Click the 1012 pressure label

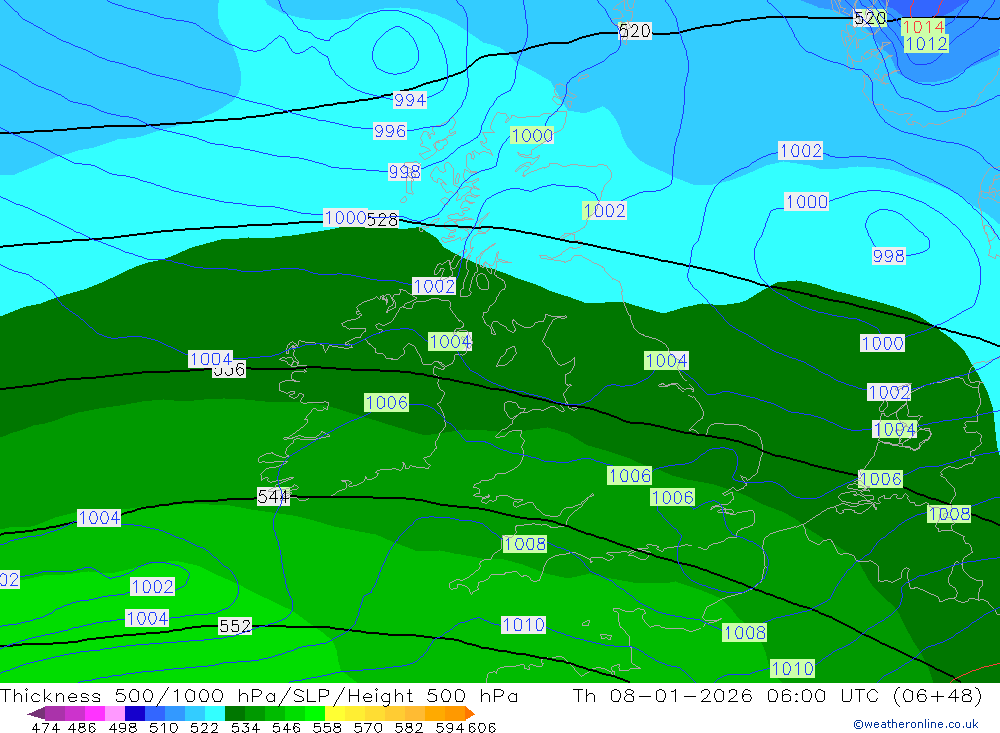926,44
